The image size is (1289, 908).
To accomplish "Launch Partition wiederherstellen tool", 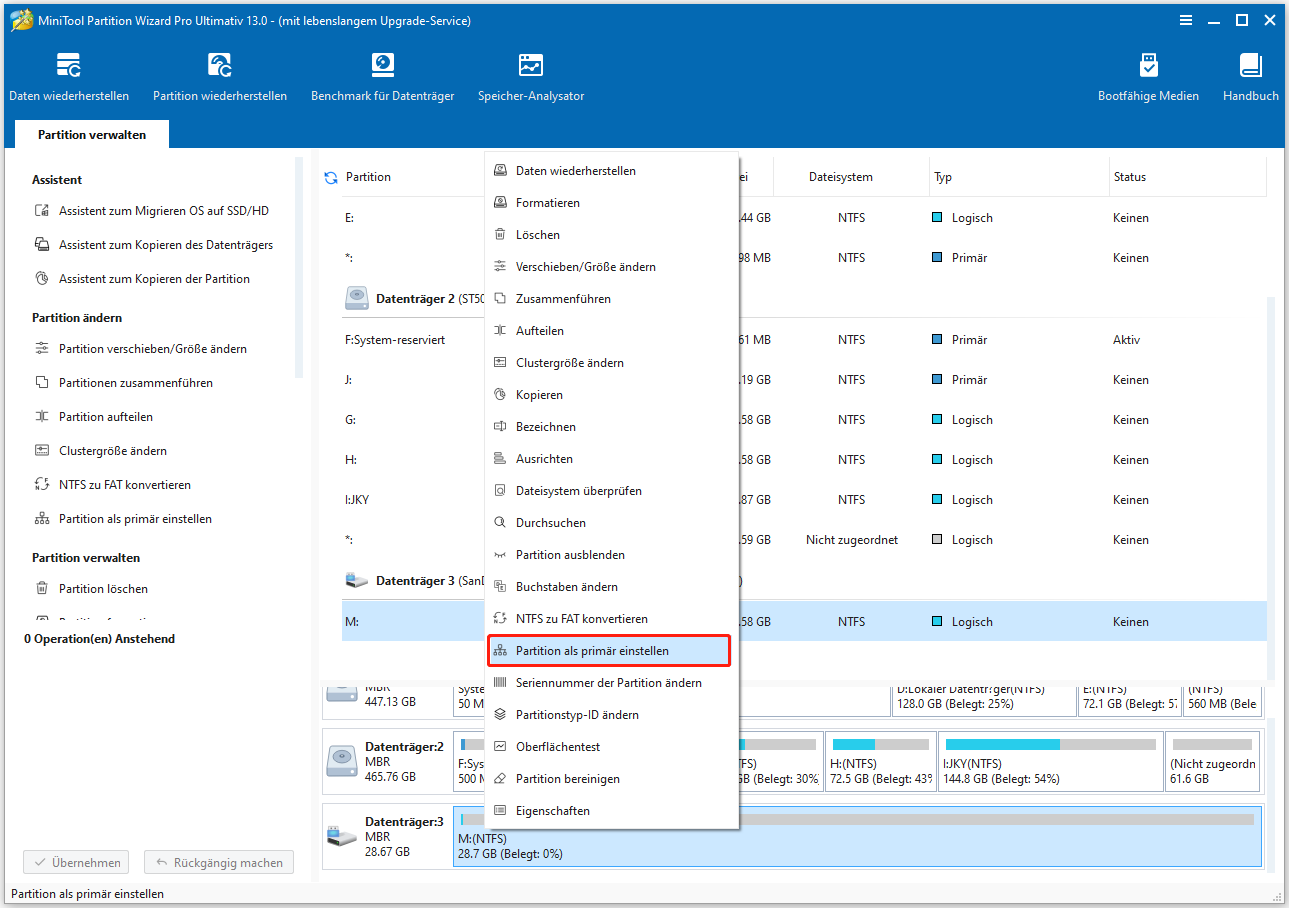I will (x=220, y=77).
